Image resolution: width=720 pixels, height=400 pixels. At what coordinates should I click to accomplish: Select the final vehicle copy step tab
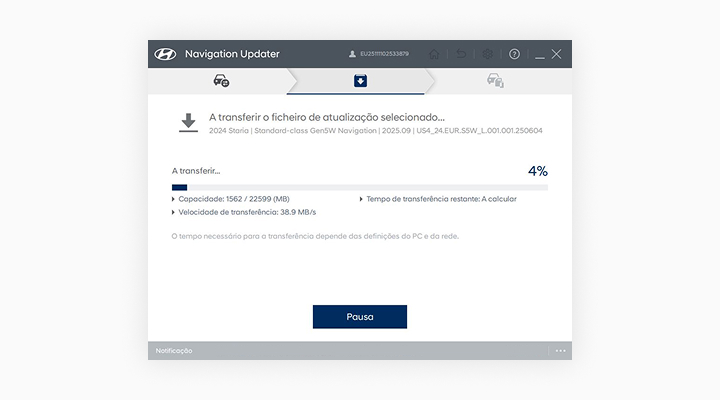(495, 81)
